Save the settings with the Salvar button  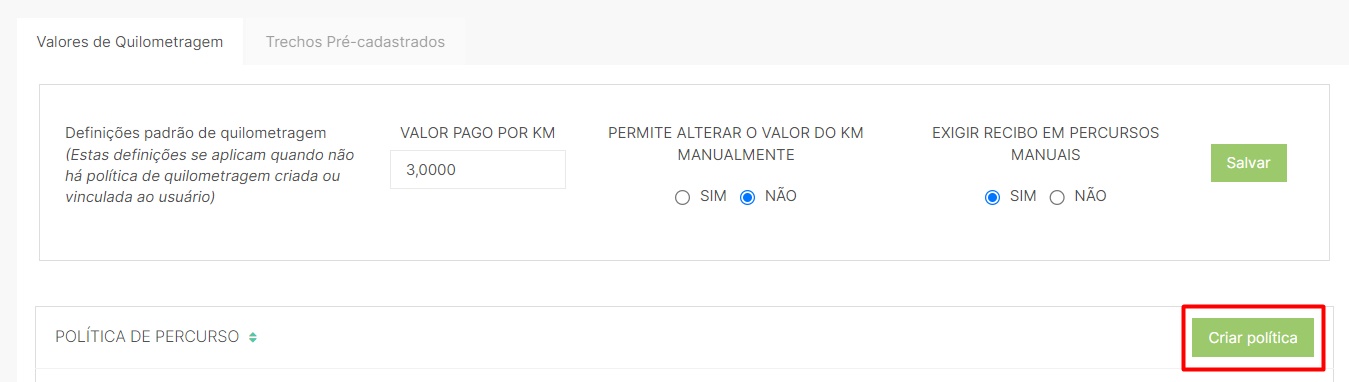click(x=1248, y=163)
